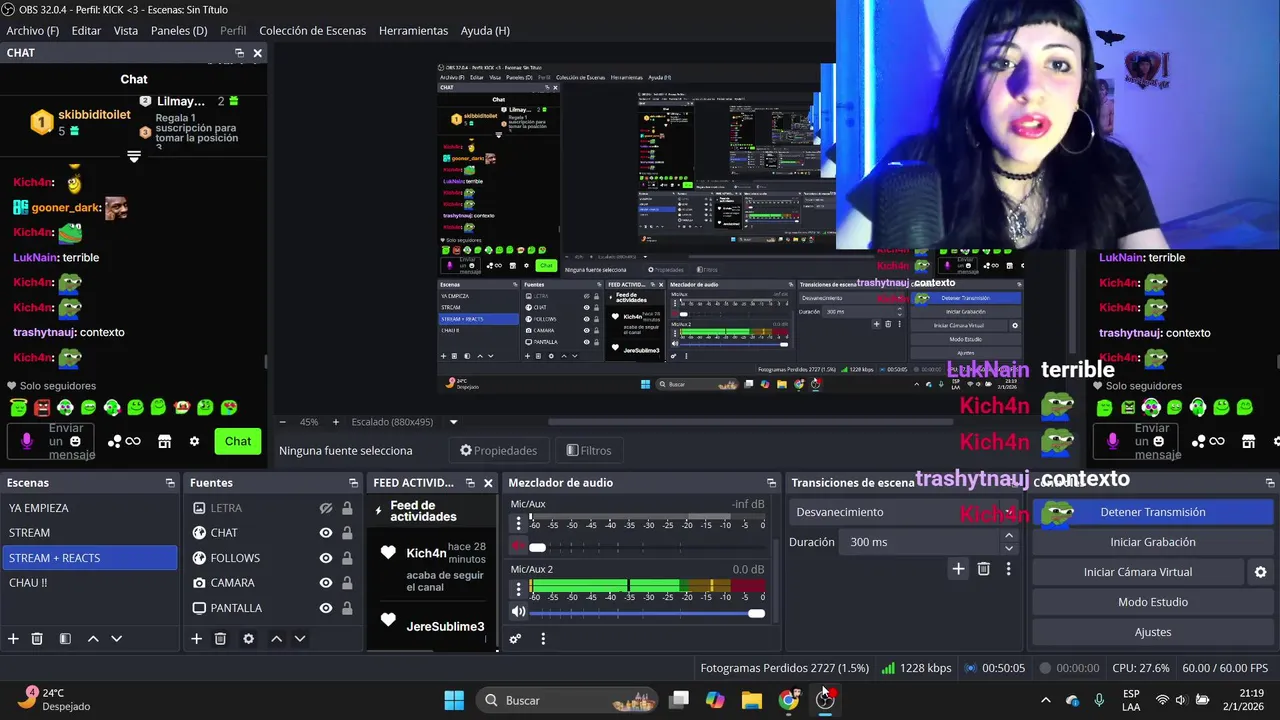
Task: Open chat settings gear in Chat dock
Action: (x=194, y=441)
